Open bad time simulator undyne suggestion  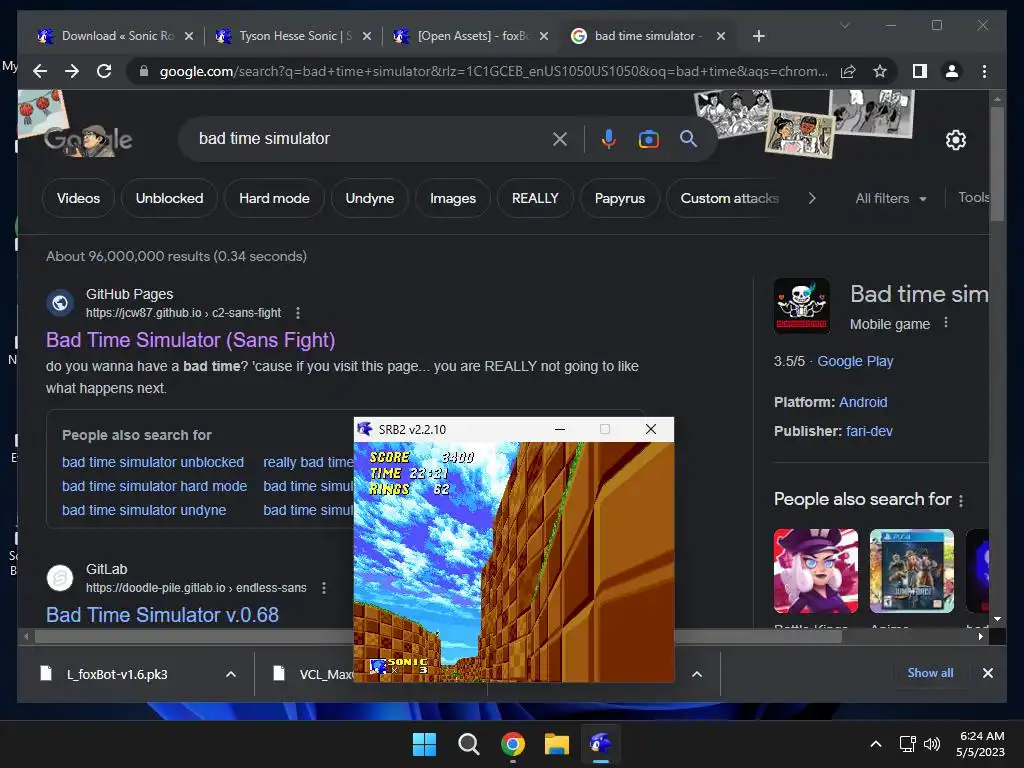pos(144,510)
